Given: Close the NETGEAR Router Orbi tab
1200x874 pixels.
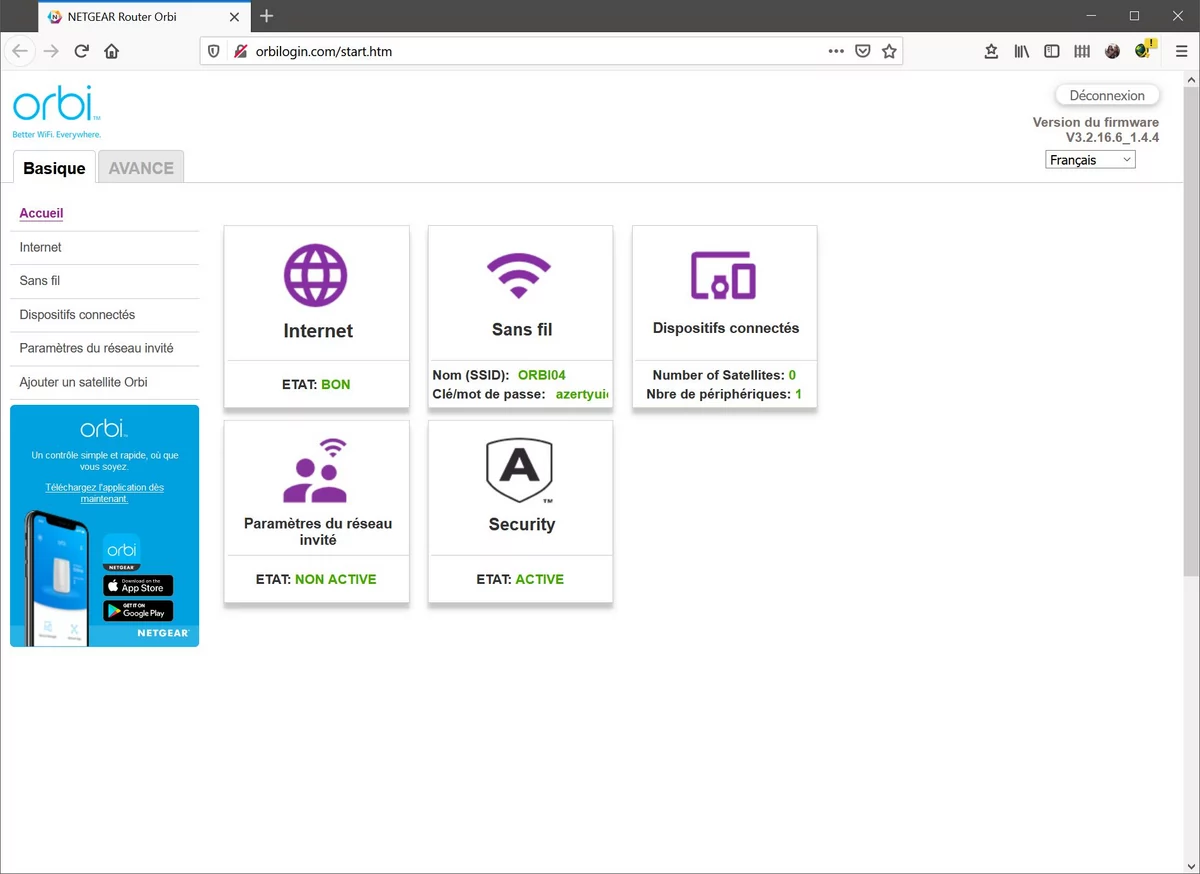Looking at the screenshot, I should point(234,17).
